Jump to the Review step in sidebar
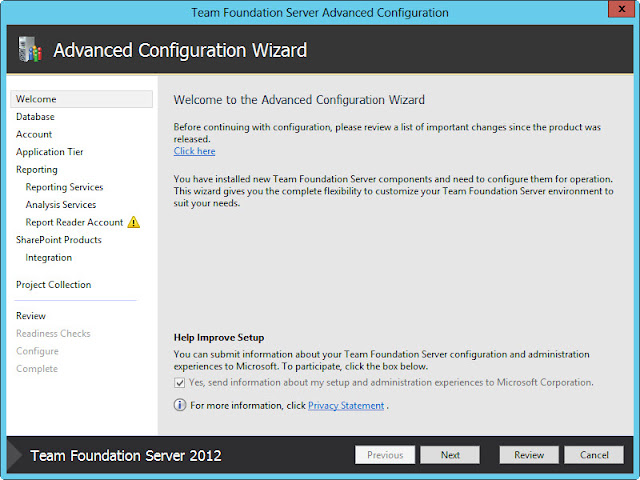This screenshot has height=480, width=640. (x=31, y=316)
